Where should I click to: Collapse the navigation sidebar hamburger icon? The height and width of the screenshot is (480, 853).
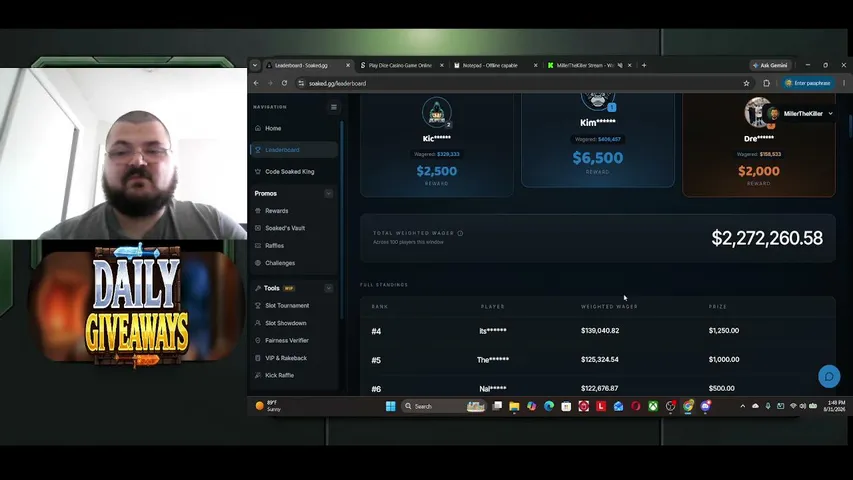tap(333, 107)
